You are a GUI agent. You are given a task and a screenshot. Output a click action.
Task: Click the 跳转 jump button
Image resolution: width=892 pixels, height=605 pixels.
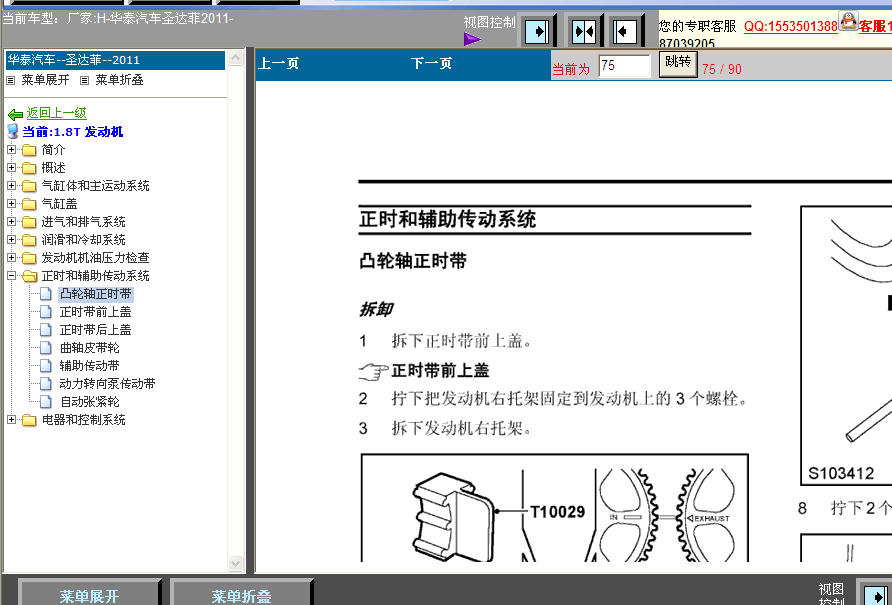pos(678,64)
